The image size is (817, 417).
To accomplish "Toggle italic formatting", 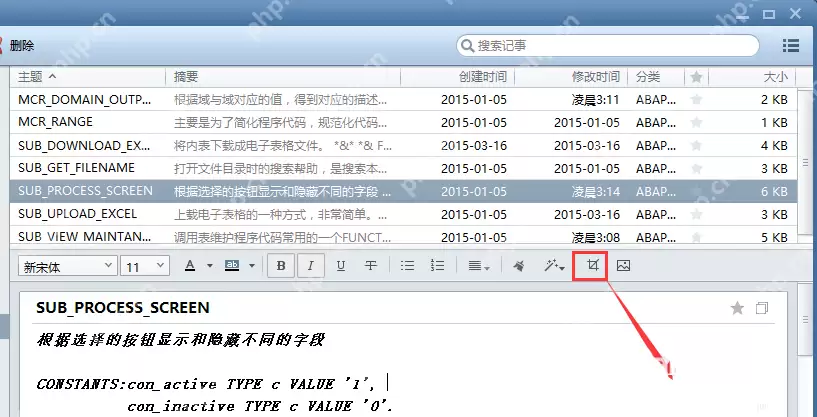I will (x=311, y=266).
